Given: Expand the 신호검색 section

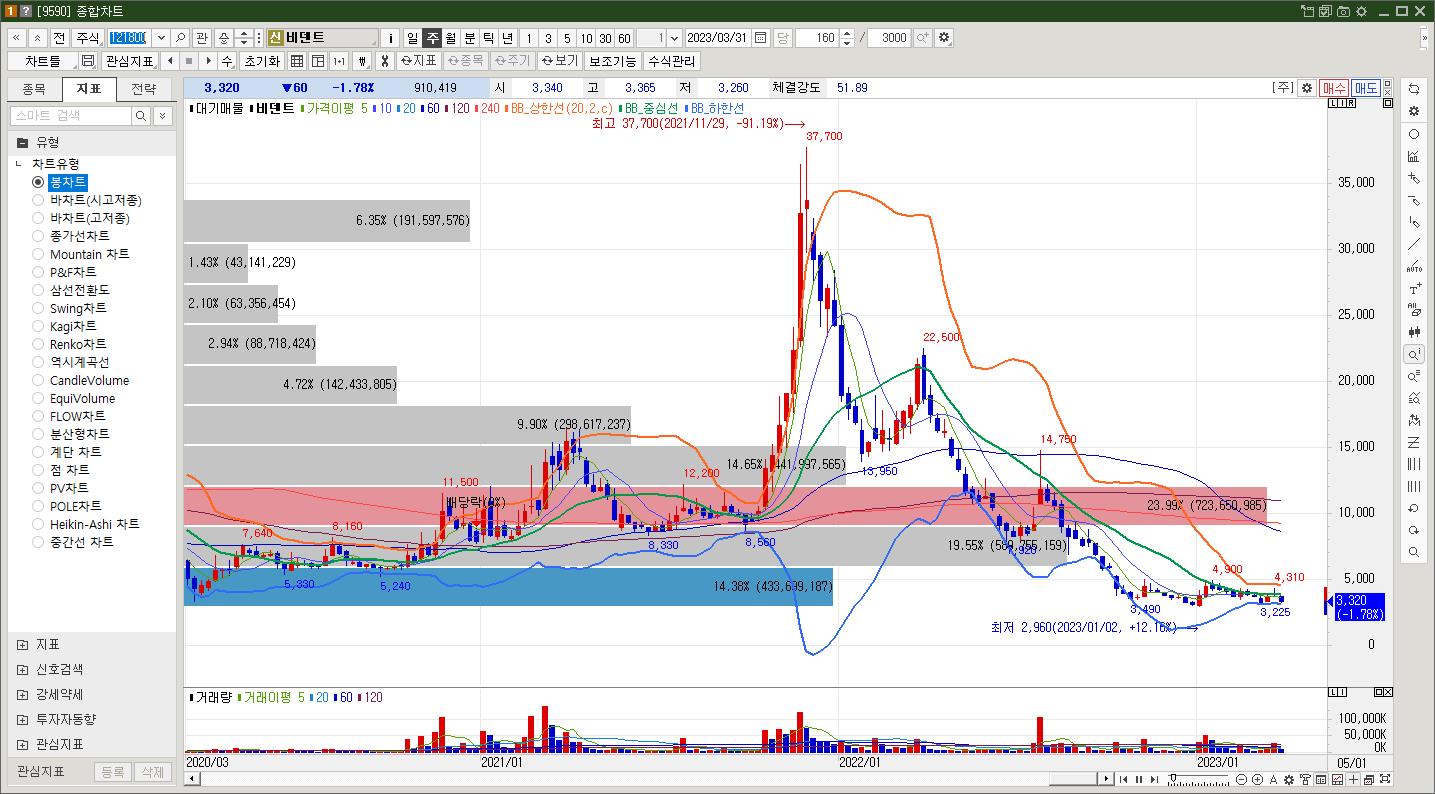Looking at the screenshot, I should (x=22, y=669).
